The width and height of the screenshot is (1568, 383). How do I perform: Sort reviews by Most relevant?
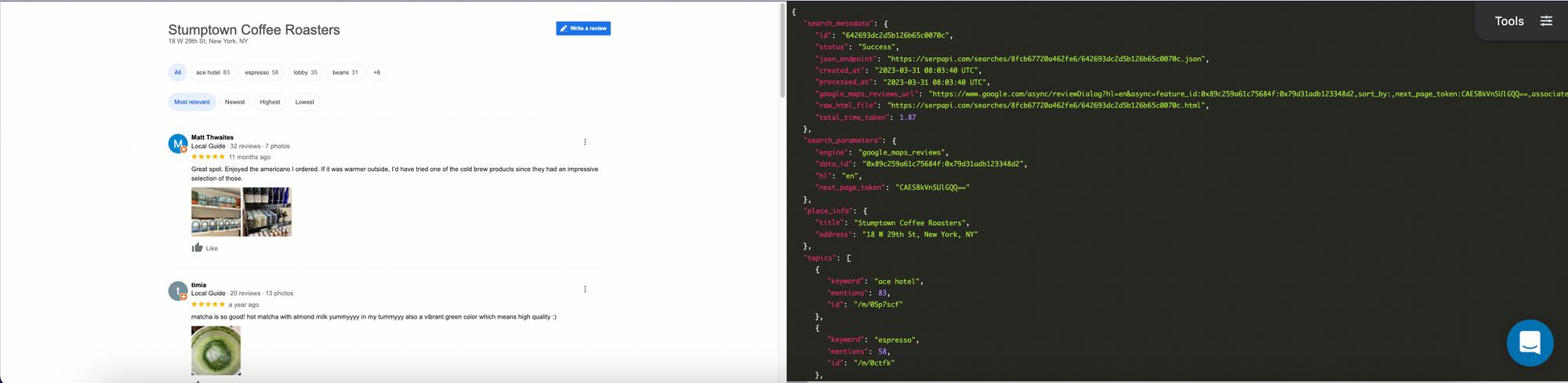pos(192,102)
